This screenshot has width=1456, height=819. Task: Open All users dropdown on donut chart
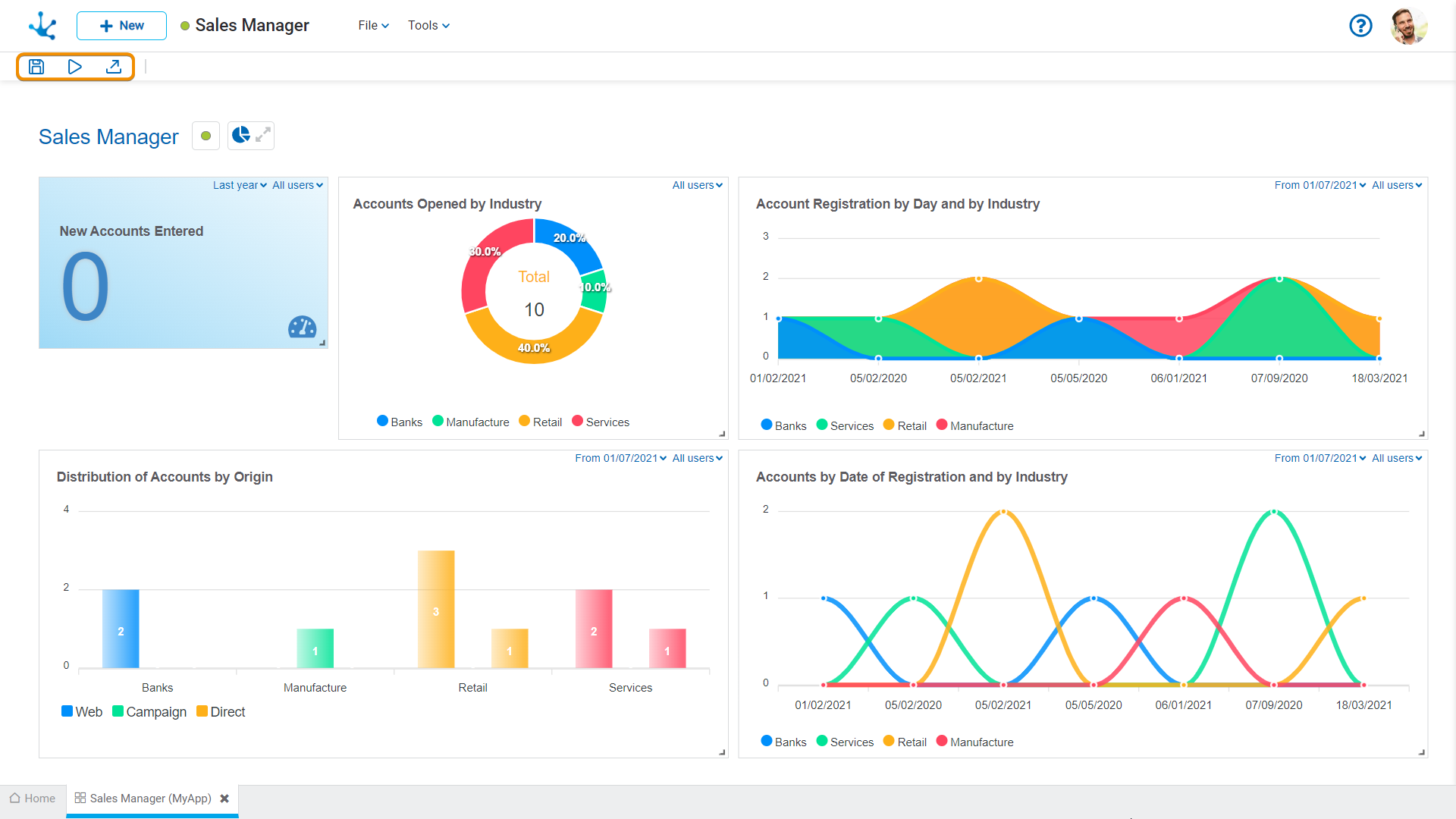pyautogui.click(x=697, y=185)
